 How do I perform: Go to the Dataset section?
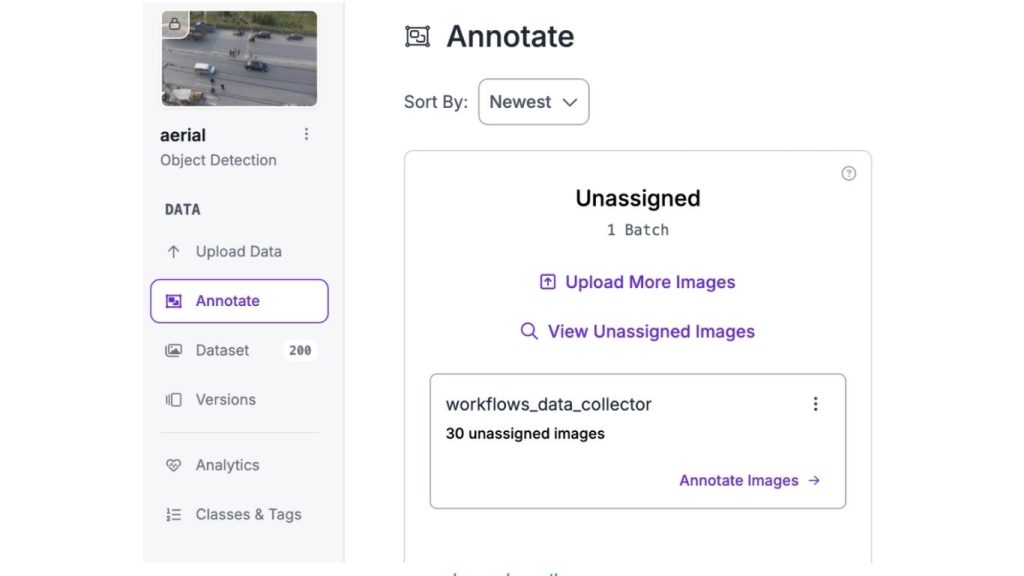click(x=222, y=351)
